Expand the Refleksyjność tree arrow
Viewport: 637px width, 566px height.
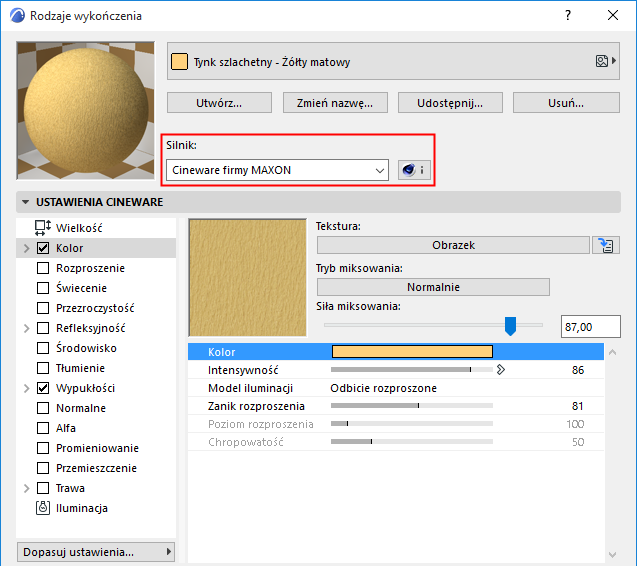pyautogui.click(x=27, y=328)
